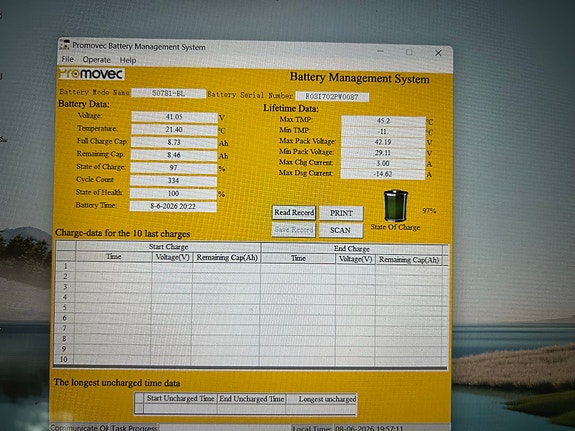Screen dimensions: 575x431
Task: Click the State of Charge value 97
Action: point(173,168)
